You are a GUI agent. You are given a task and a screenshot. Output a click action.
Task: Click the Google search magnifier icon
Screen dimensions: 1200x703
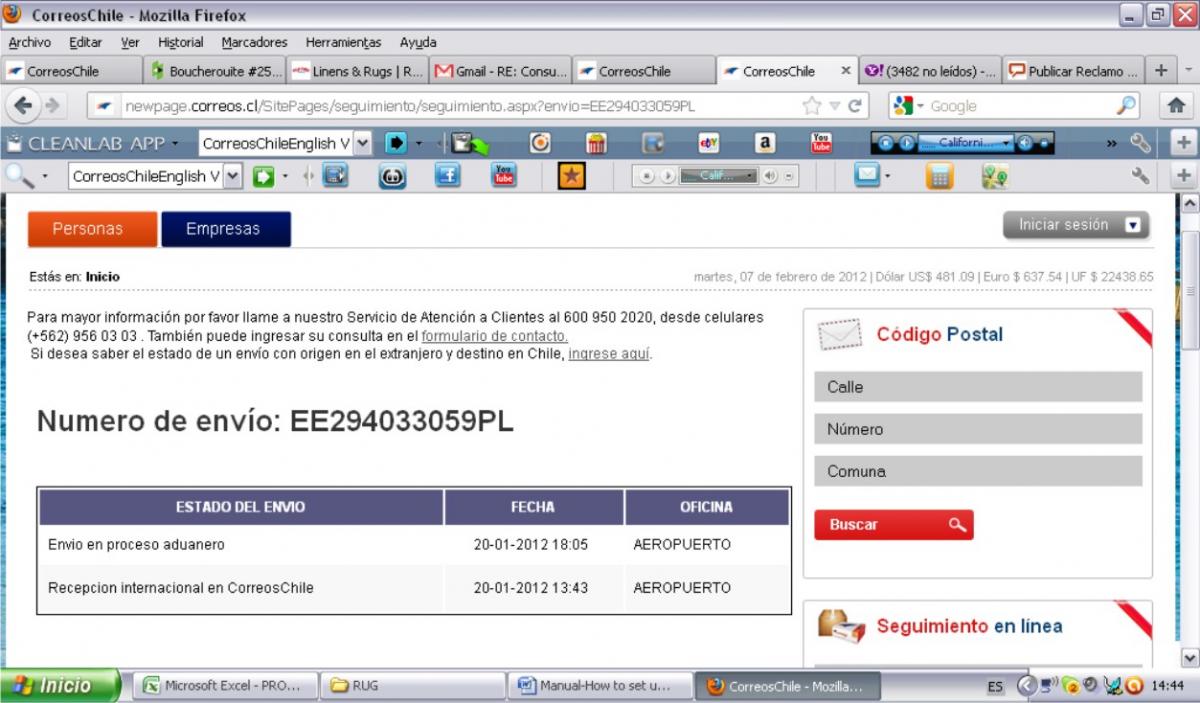pyautogui.click(x=1126, y=105)
